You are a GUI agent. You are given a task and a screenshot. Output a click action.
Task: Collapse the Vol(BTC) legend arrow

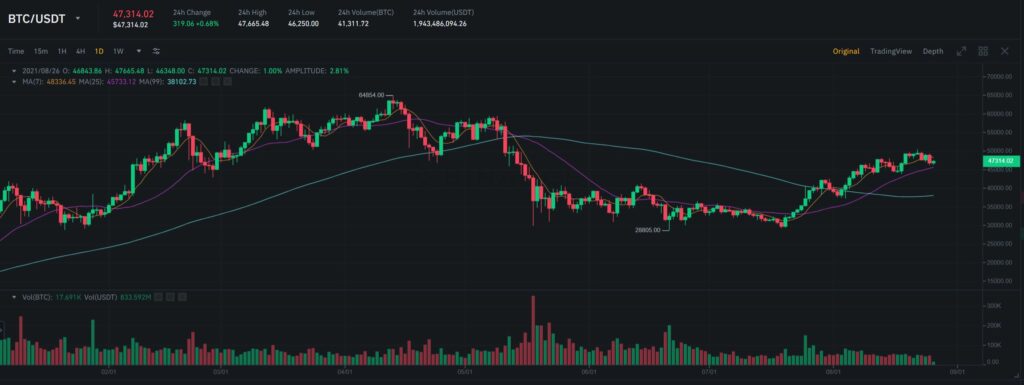(x=14, y=297)
